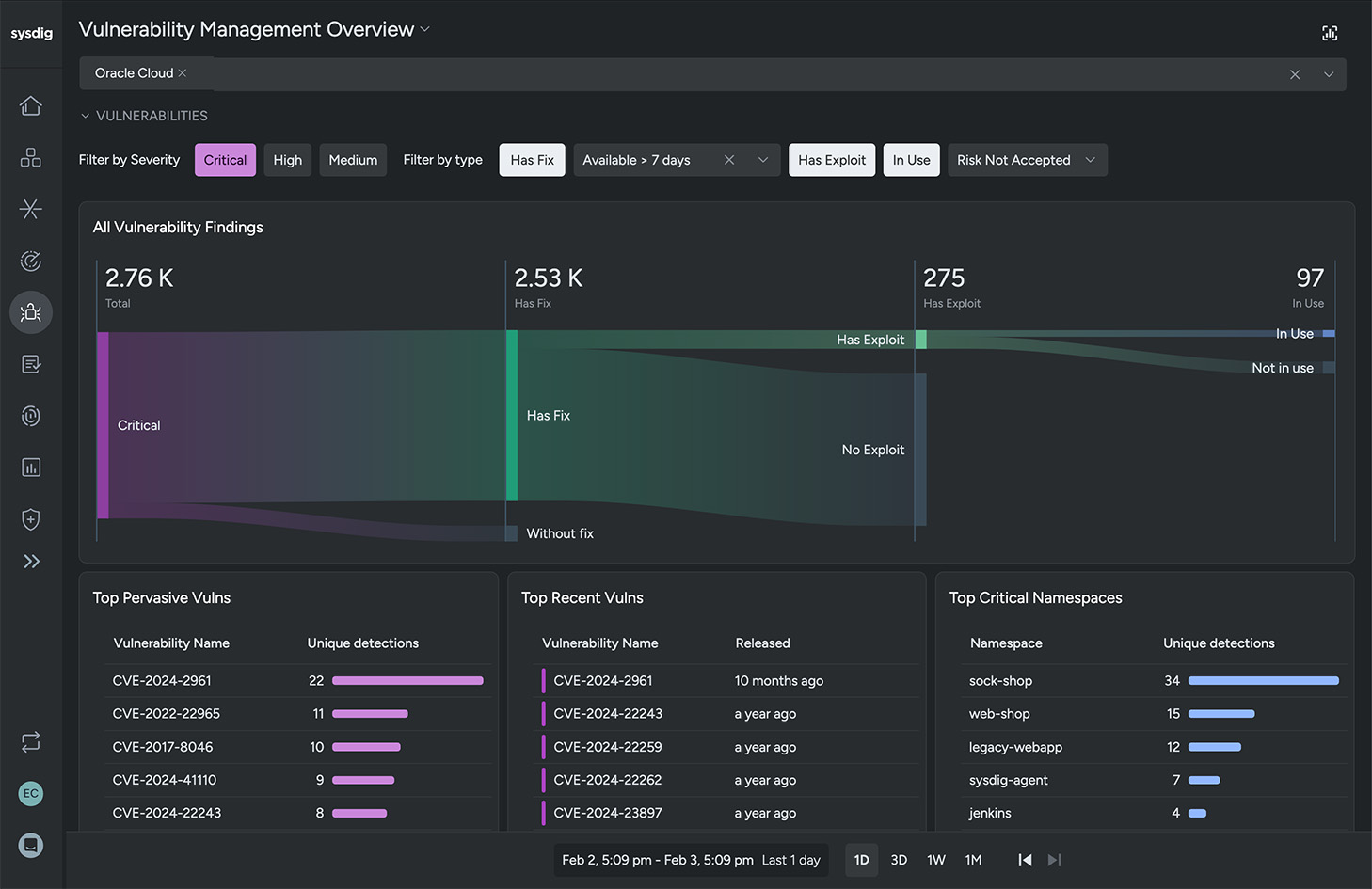Remove the Oracle Cloud filter chip
This screenshot has width=1372, height=889.
[x=183, y=73]
